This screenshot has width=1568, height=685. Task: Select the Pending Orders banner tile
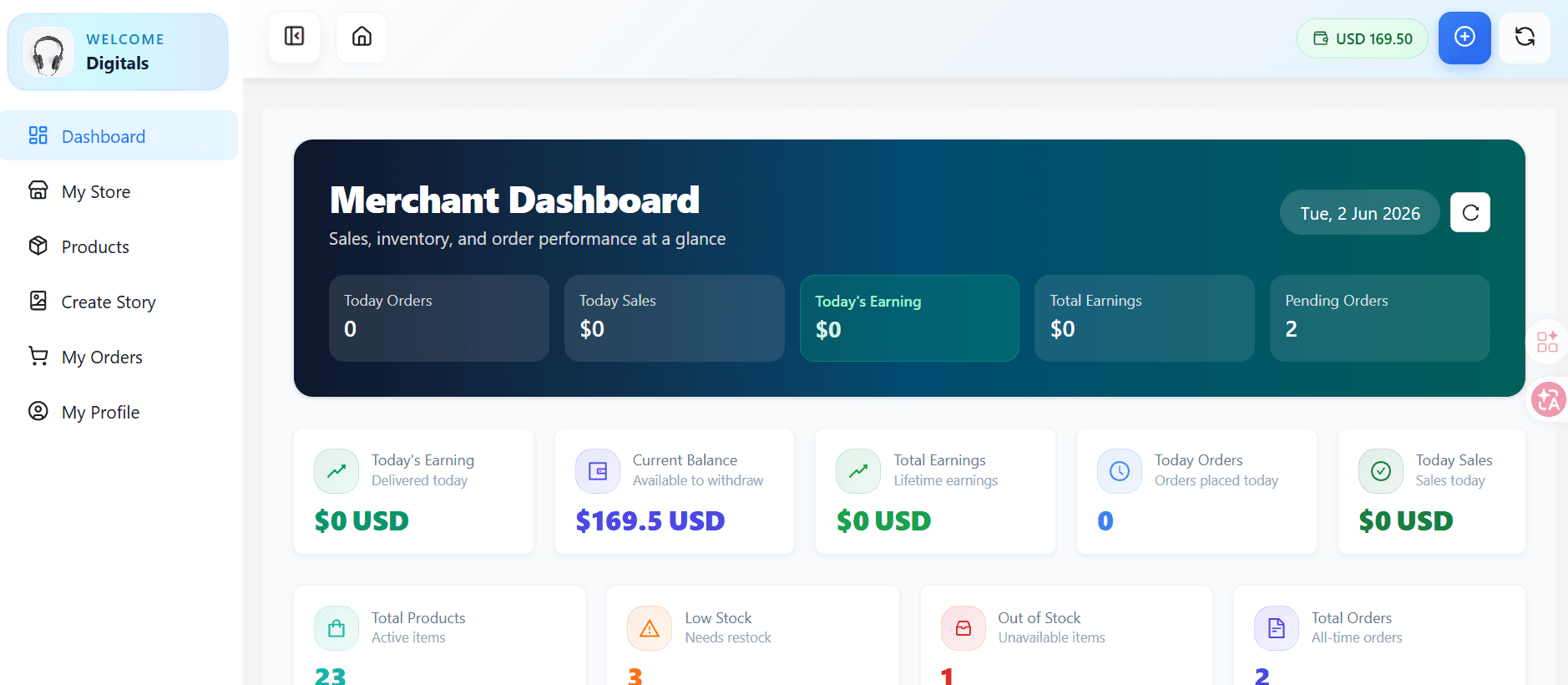click(x=1380, y=318)
